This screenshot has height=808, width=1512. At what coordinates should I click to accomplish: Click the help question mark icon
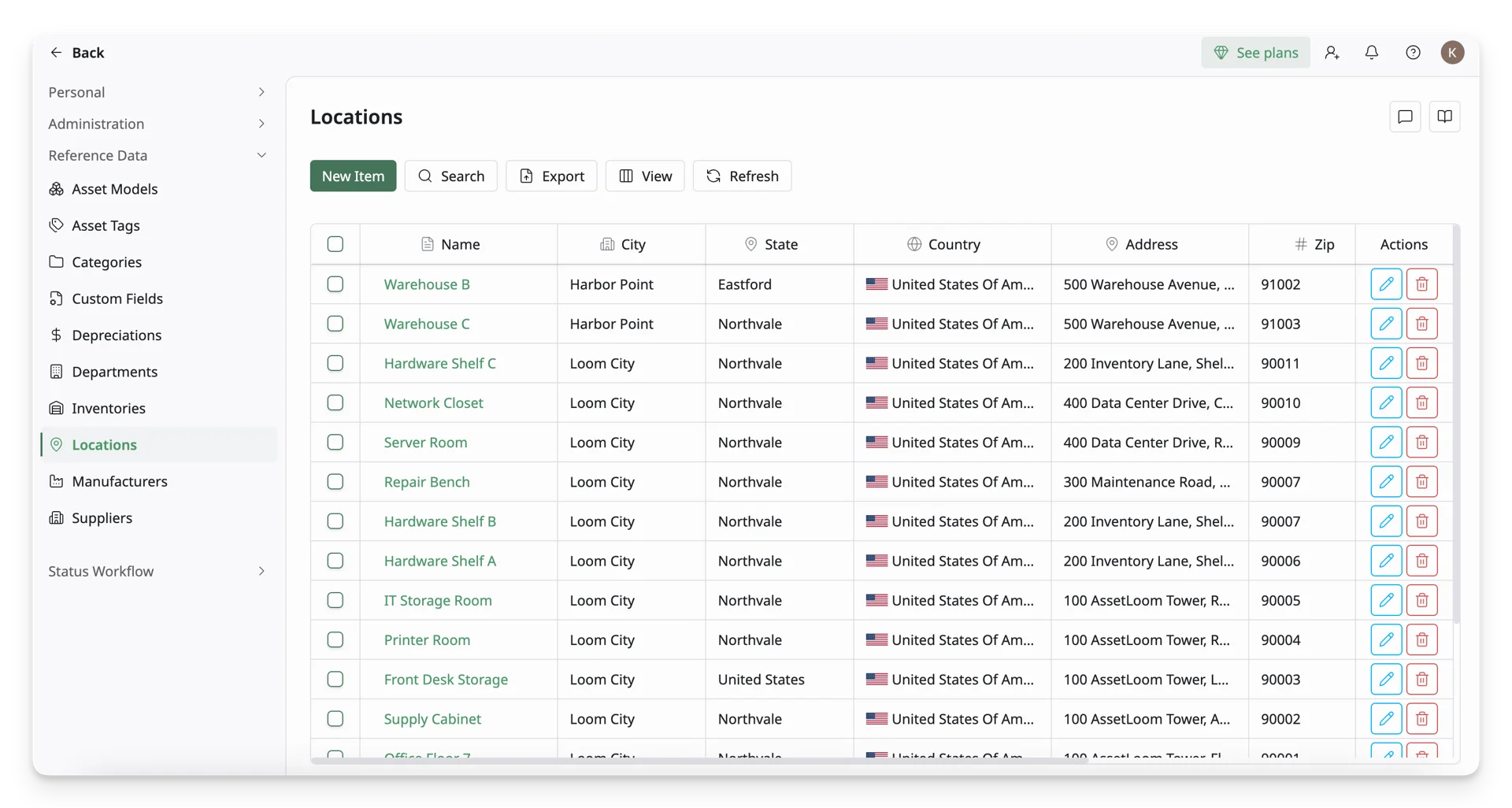click(x=1413, y=52)
